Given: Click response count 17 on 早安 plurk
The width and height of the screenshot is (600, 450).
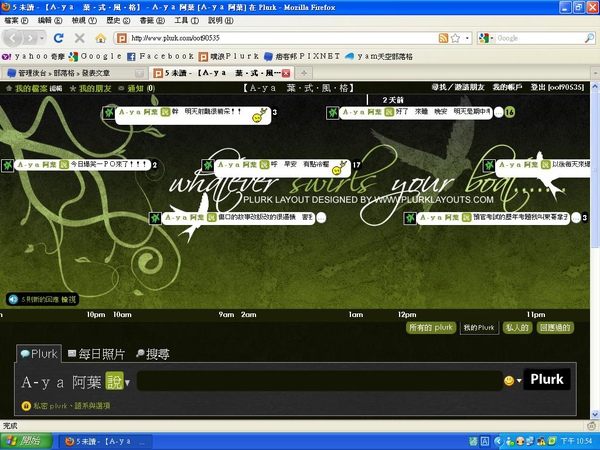Looking at the screenshot, I should [x=356, y=165].
